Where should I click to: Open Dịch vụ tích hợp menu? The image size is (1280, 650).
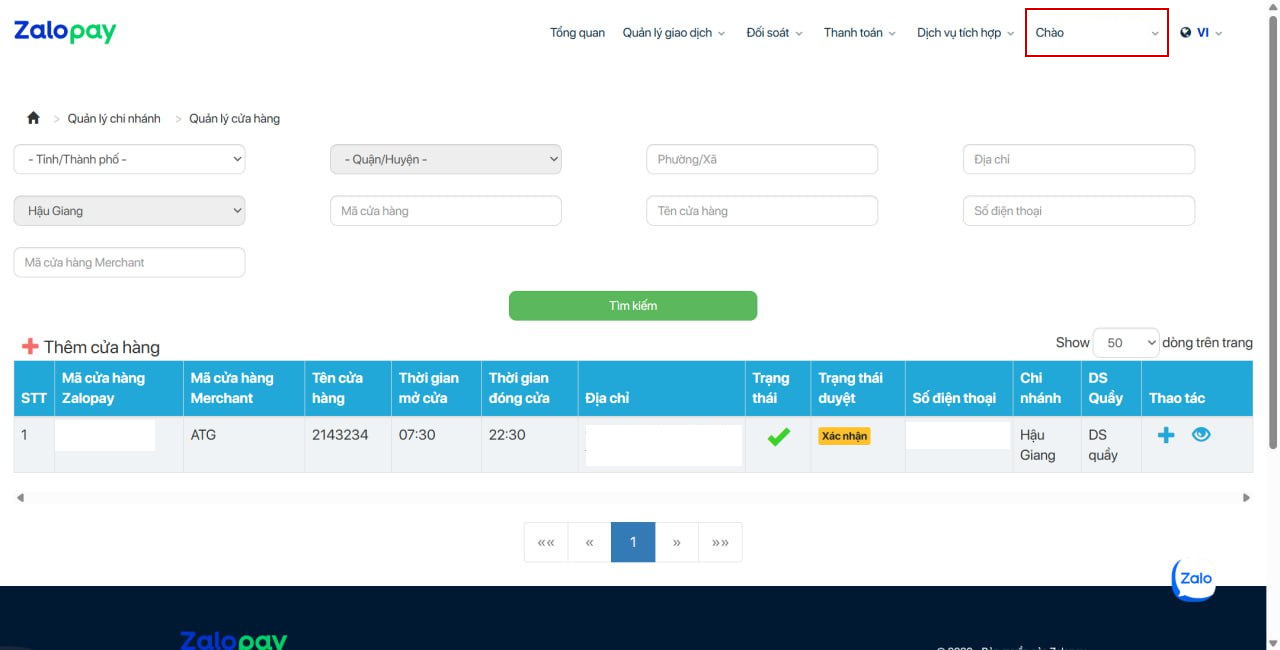point(966,33)
